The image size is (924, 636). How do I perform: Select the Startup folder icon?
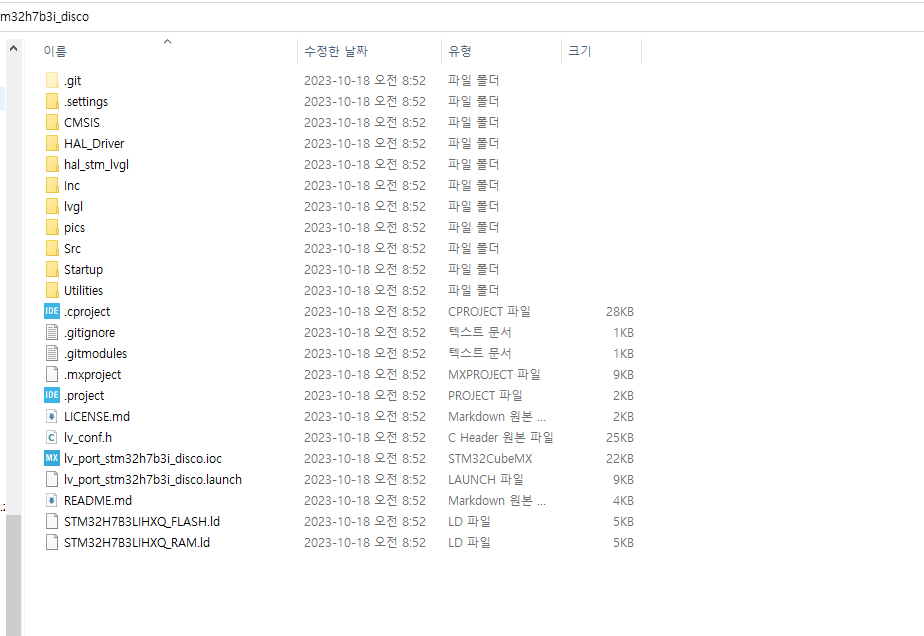coord(52,269)
